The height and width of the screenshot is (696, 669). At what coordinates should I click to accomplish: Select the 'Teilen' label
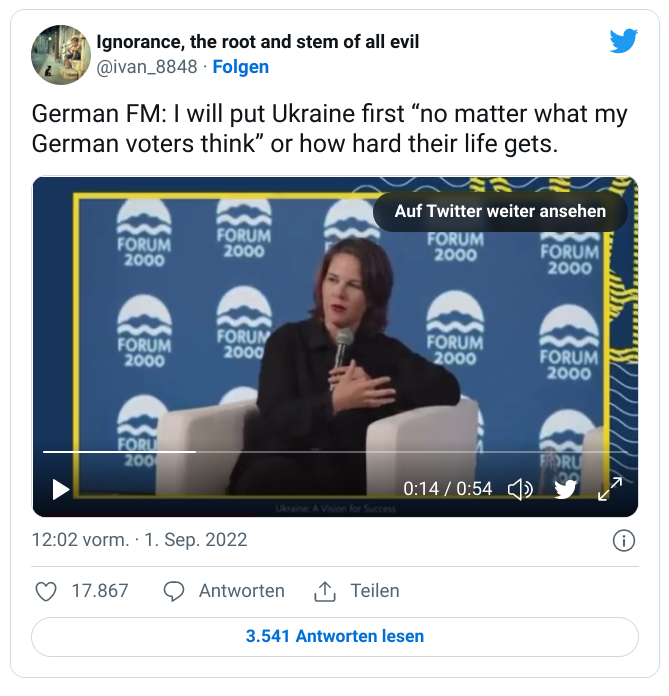pos(375,591)
